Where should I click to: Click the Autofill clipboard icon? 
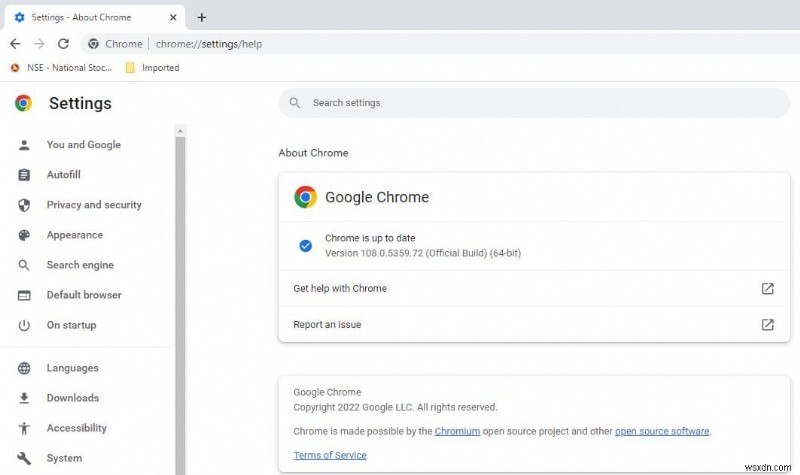[24, 175]
